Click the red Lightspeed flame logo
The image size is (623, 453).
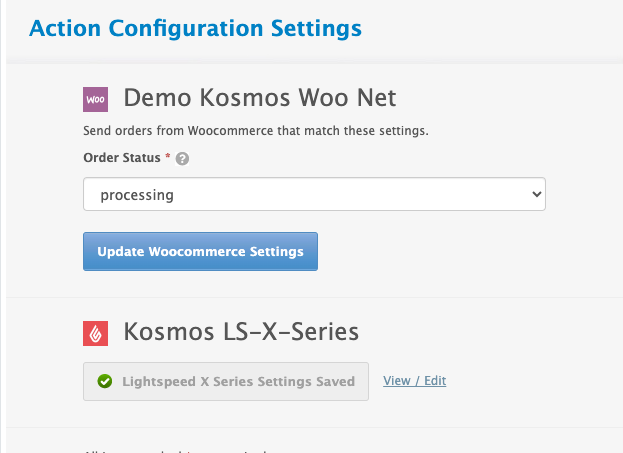[x=95, y=332]
